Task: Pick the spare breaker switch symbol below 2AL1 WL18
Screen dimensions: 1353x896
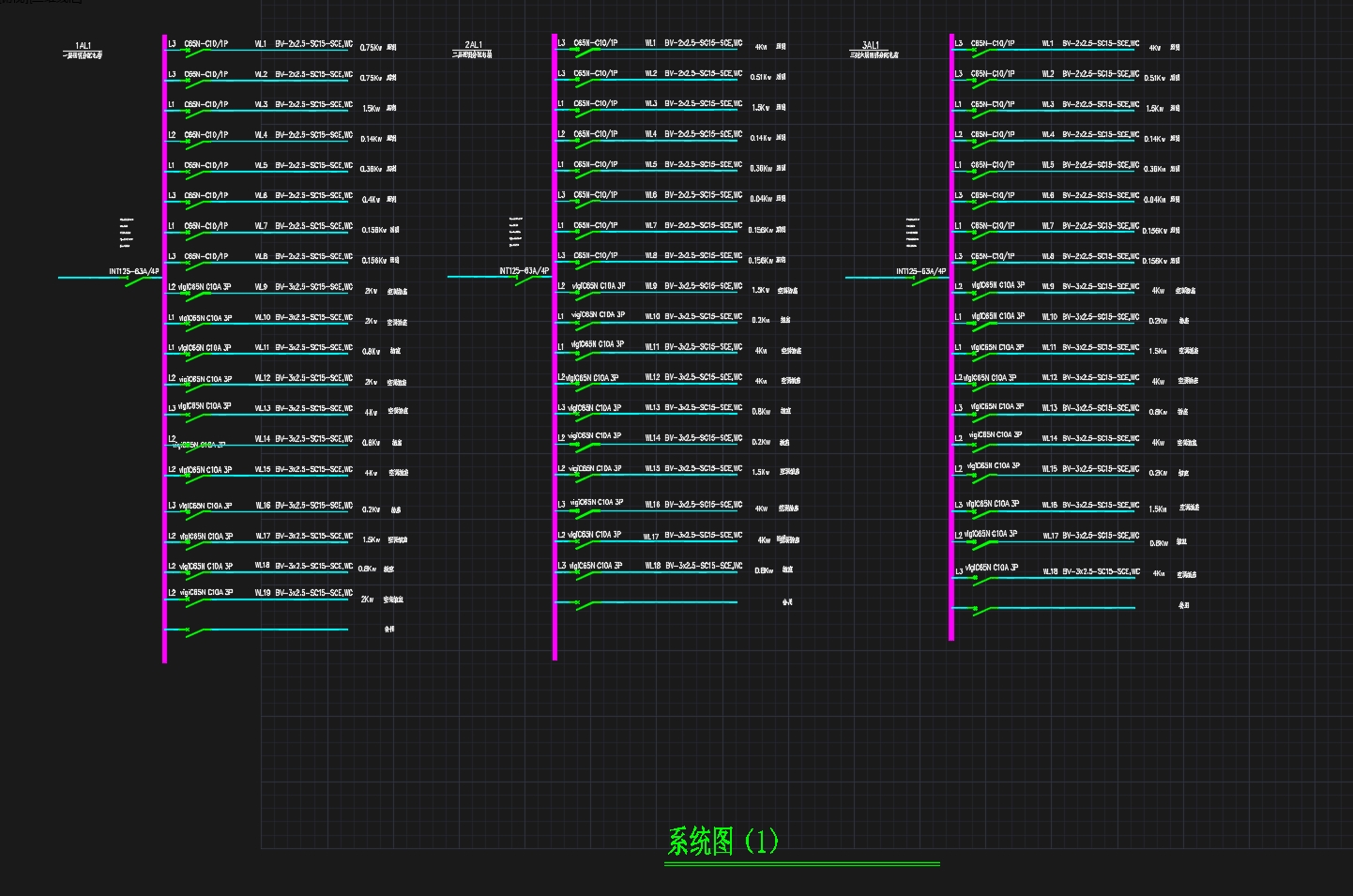Action: pos(586,604)
